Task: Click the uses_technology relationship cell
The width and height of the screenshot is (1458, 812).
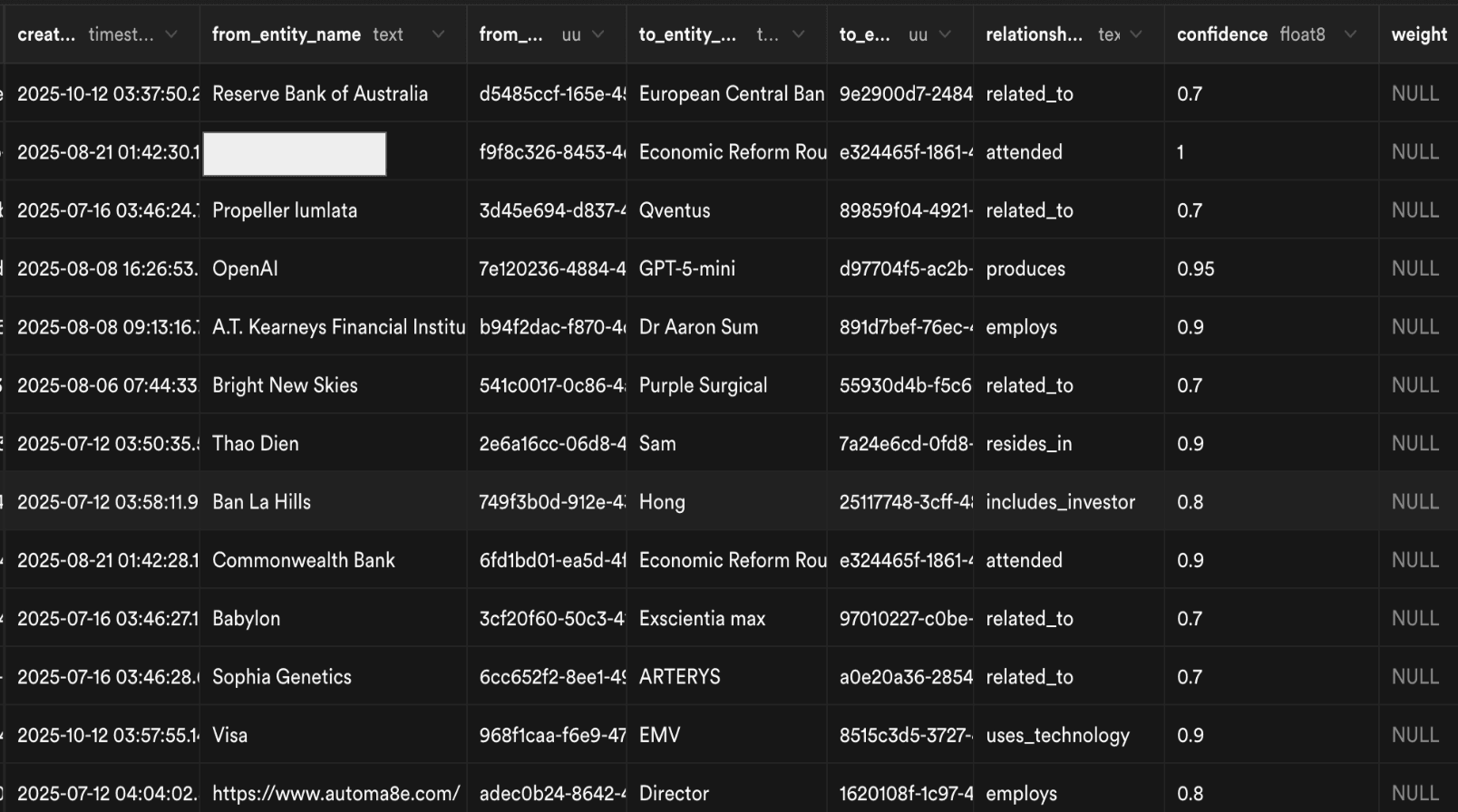Action: tap(1069, 735)
